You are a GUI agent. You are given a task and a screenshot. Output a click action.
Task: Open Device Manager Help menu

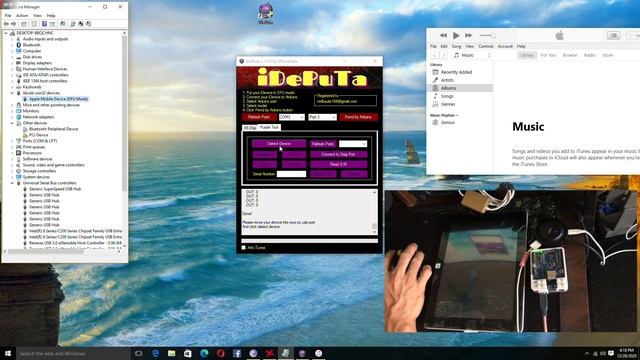51,16
